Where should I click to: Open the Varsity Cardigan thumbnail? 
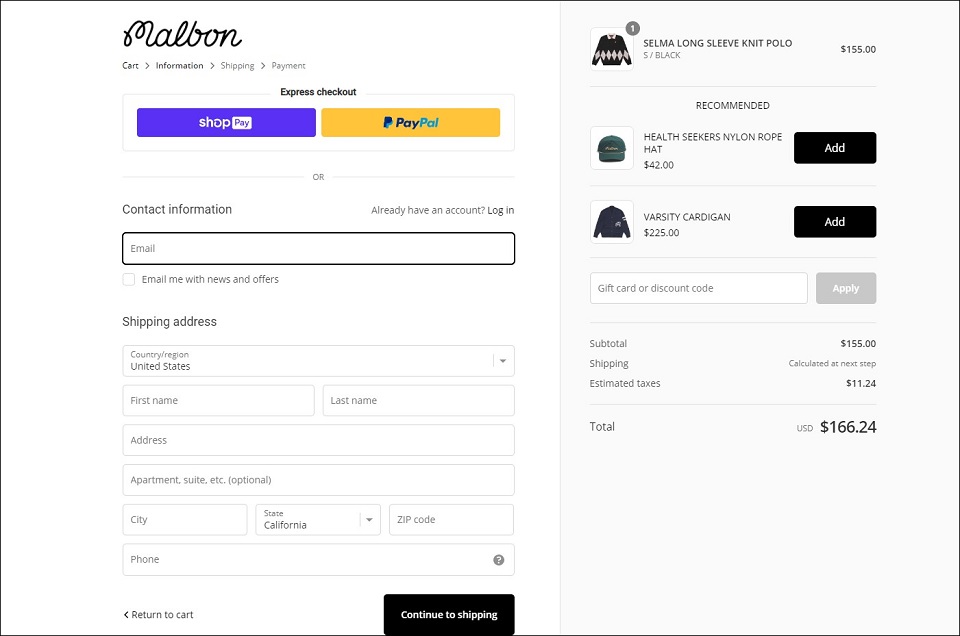(612, 222)
